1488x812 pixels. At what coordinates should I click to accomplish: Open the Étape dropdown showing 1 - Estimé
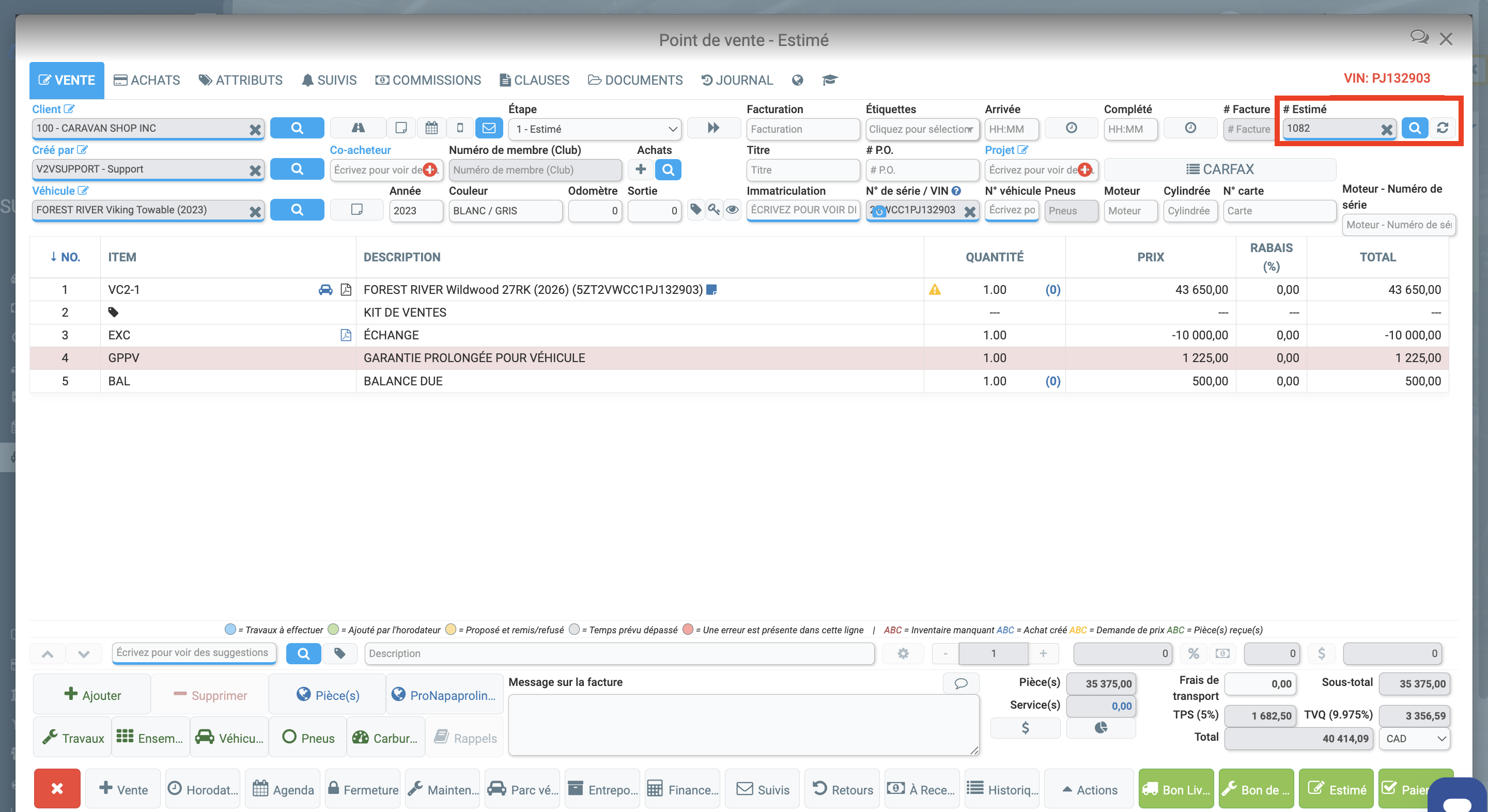pyautogui.click(x=594, y=129)
